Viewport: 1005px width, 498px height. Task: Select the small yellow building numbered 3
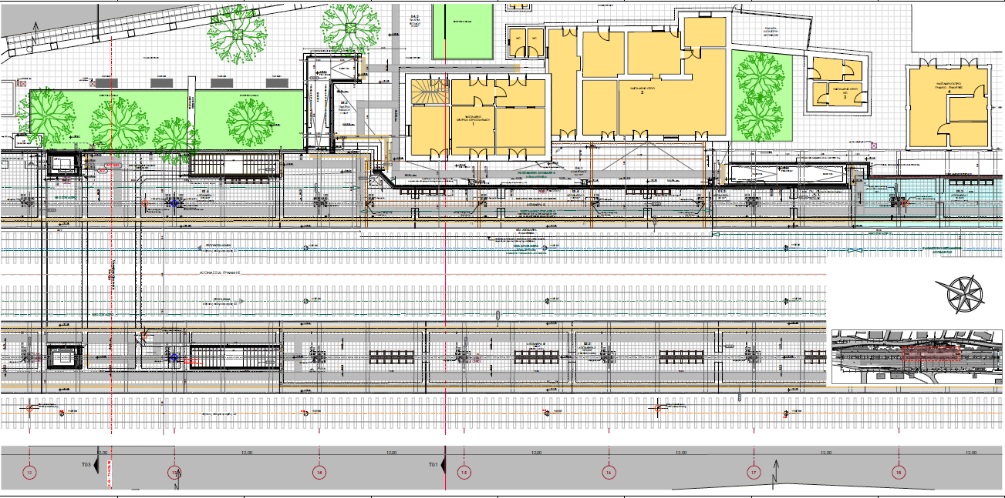point(836,82)
